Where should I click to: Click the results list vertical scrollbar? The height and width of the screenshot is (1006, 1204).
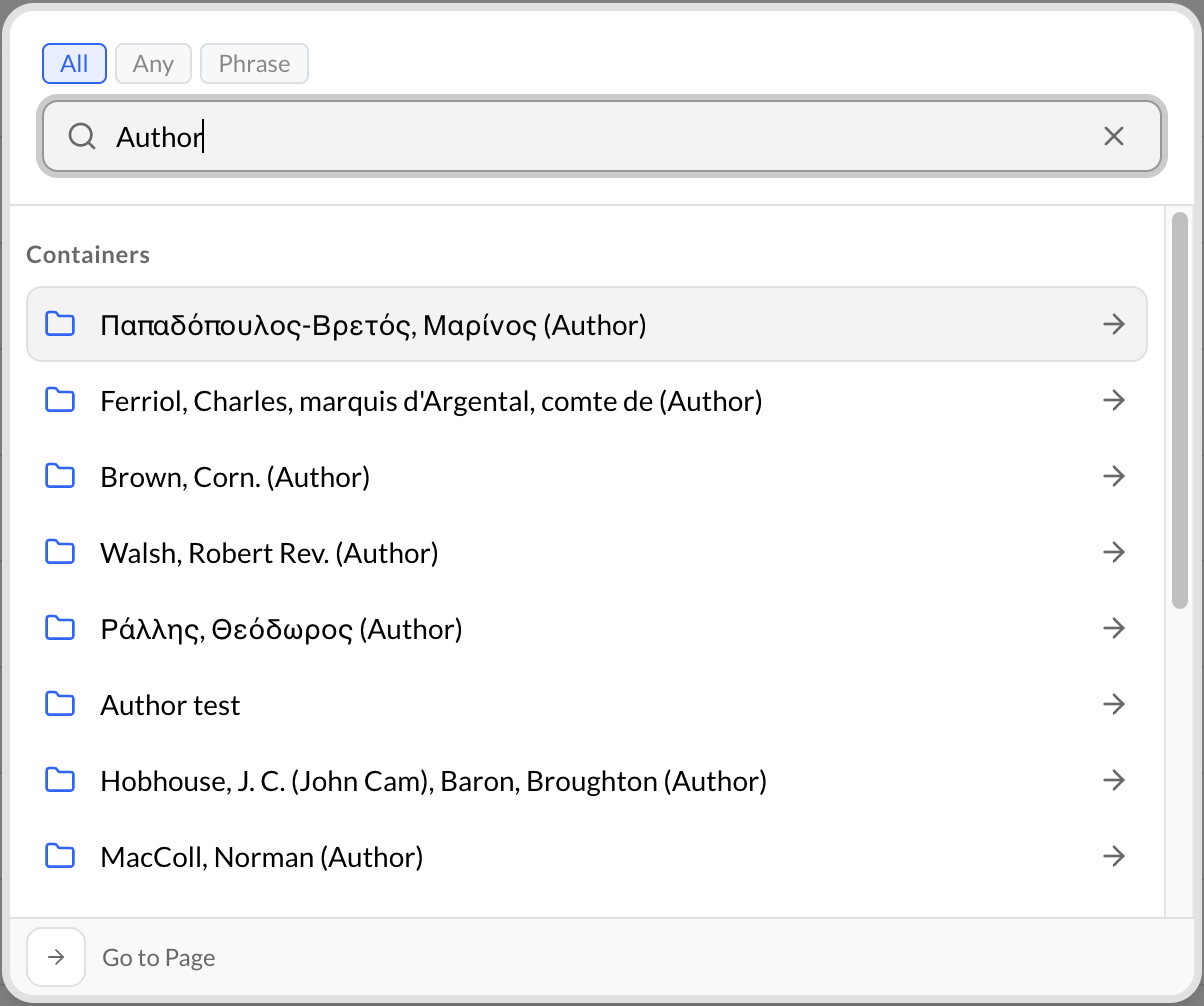[x=1179, y=410]
